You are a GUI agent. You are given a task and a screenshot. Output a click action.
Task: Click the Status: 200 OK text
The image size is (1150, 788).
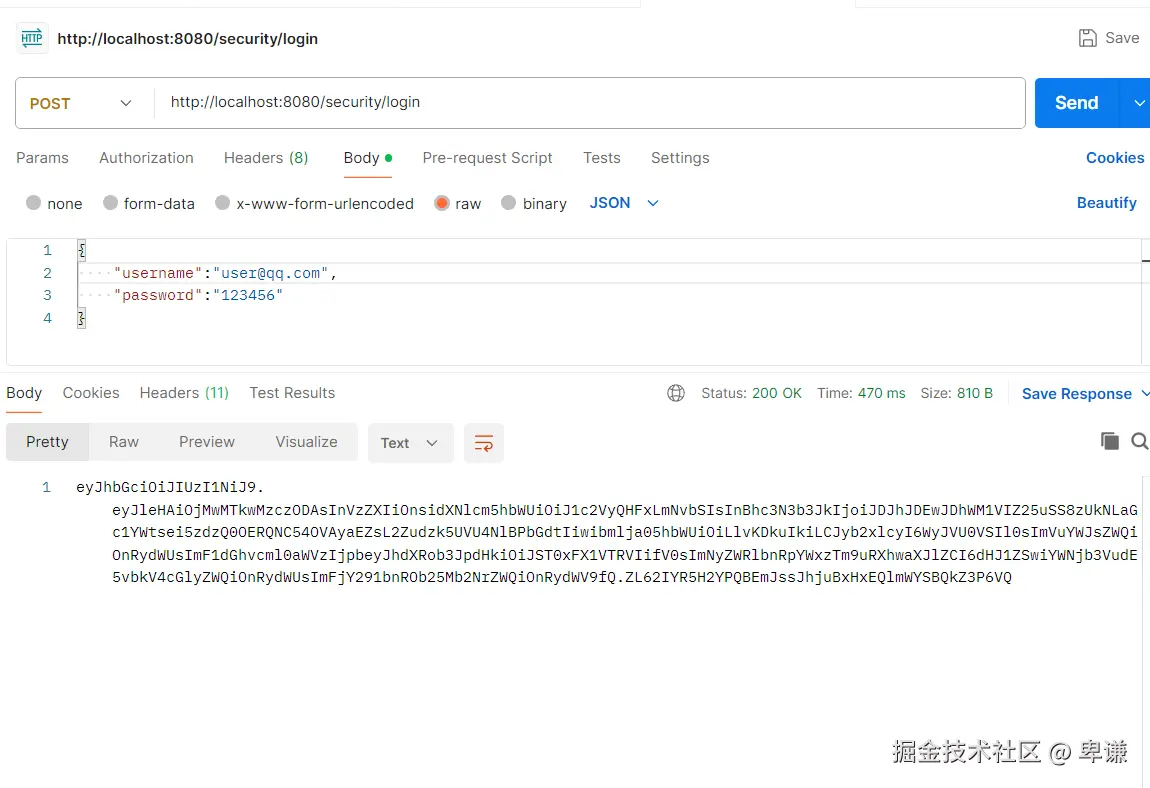tap(751, 393)
